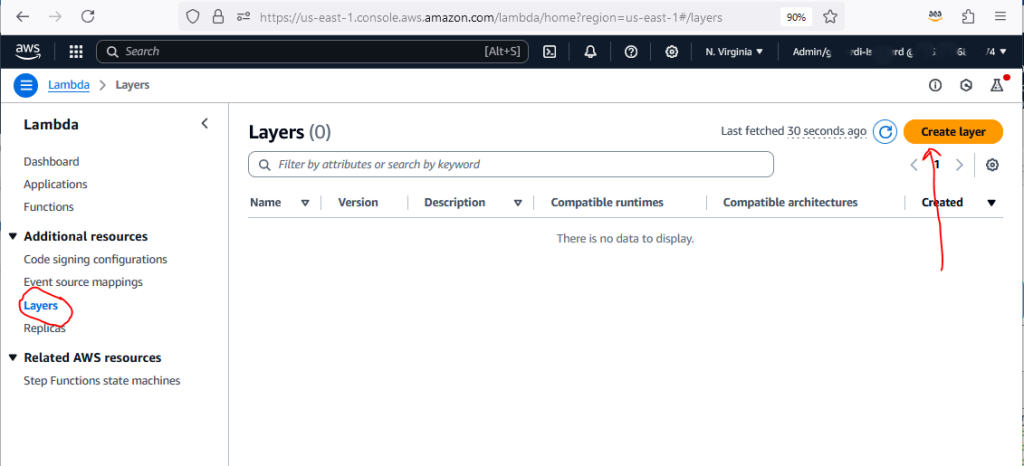
Task: Open the browser extensions puzzle icon
Action: click(968, 17)
